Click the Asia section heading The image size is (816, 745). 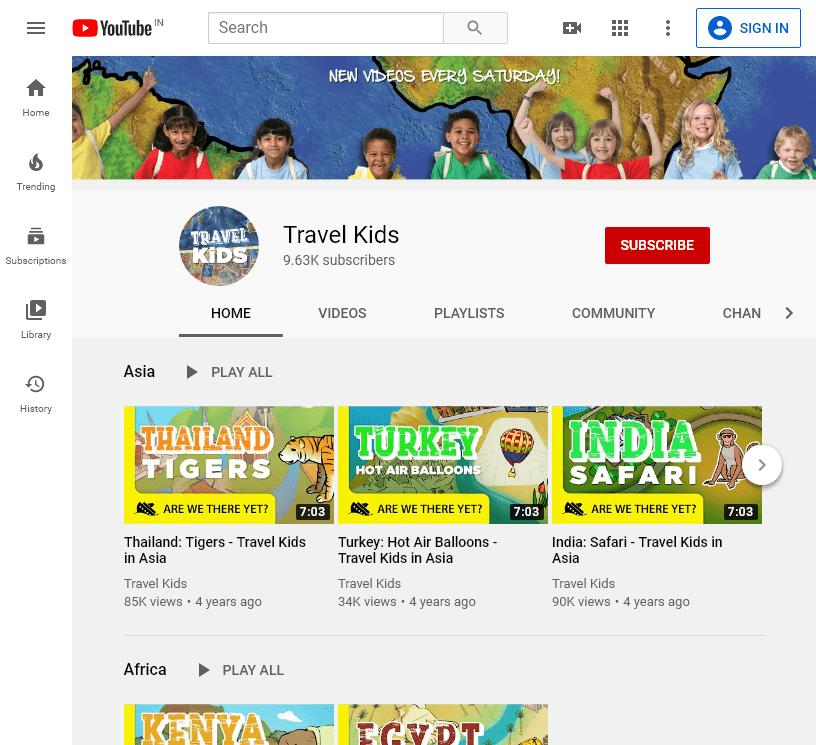139,371
